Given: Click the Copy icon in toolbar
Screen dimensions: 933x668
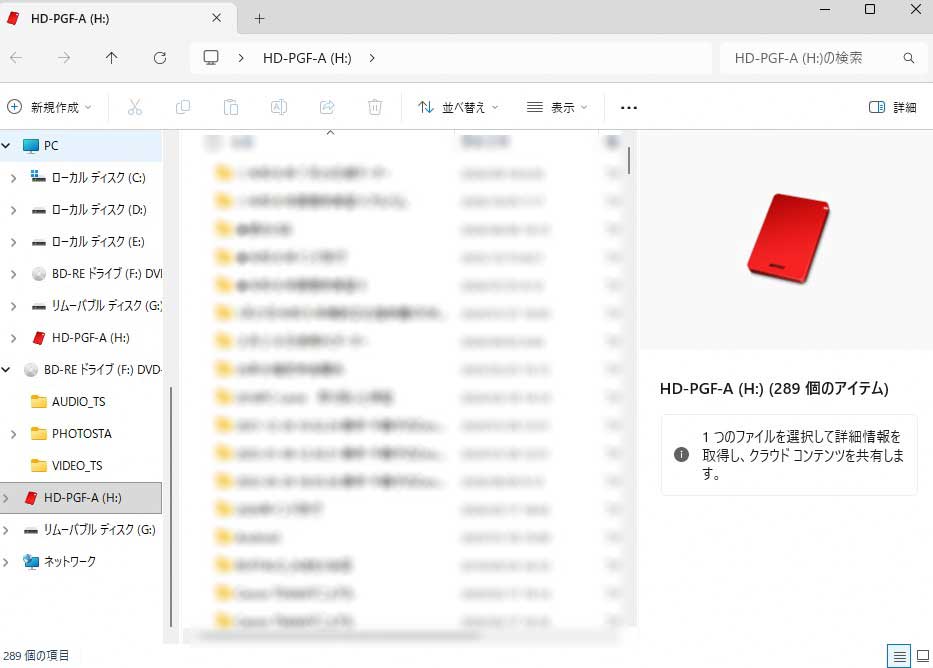Looking at the screenshot, I should click(183, 108).
